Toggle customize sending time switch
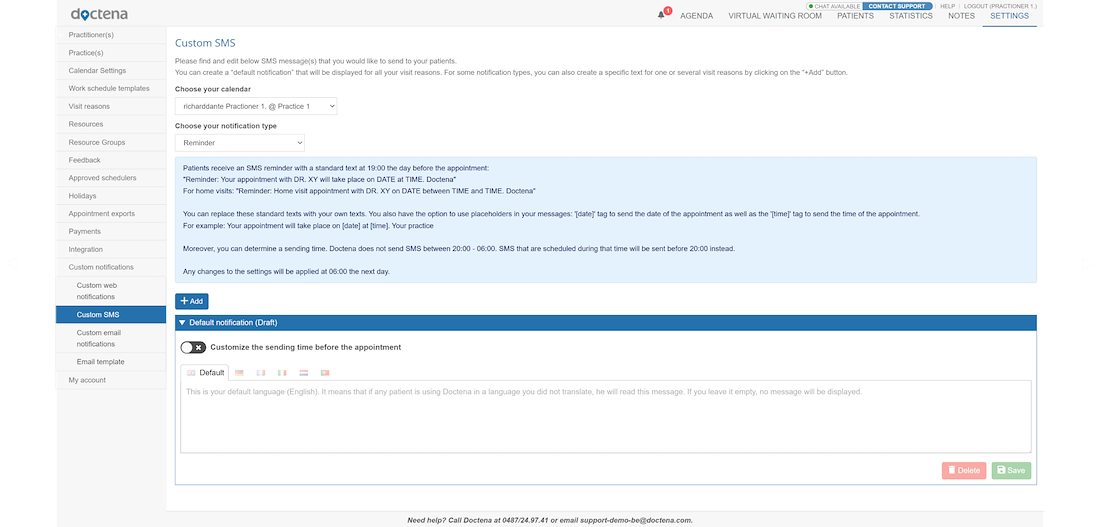The height and width of the screenshot is (527, 1100). pyautogui.click(x=194, y=347)
